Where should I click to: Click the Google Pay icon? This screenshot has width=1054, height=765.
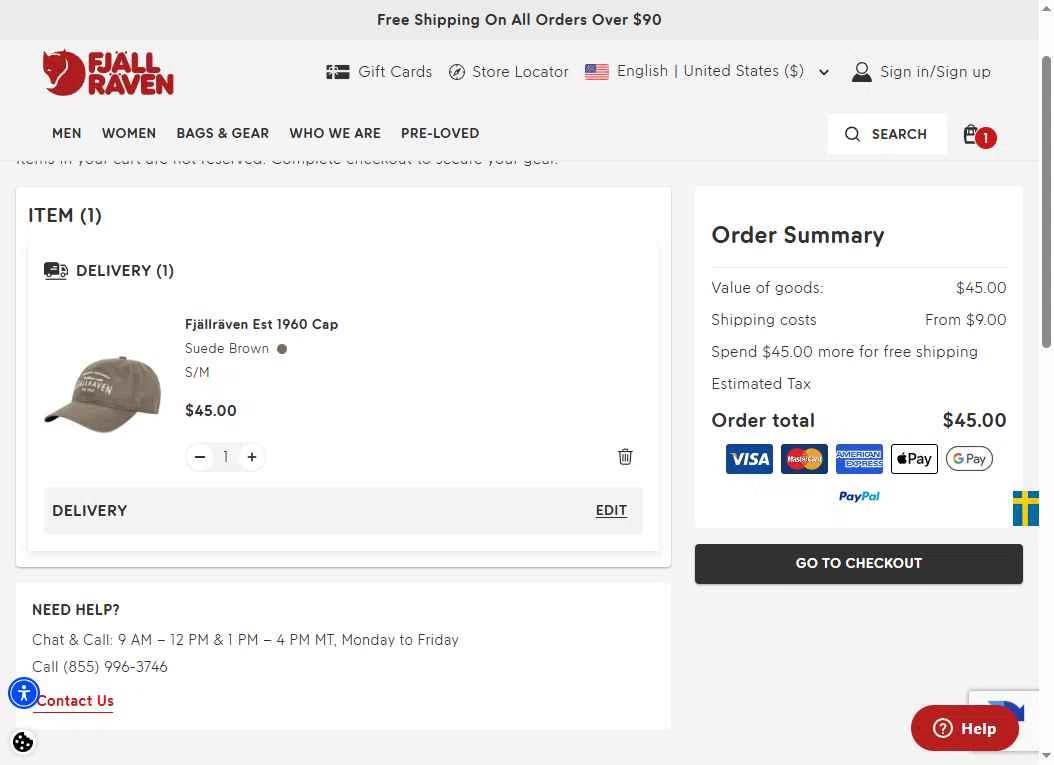tap(969, 458)
